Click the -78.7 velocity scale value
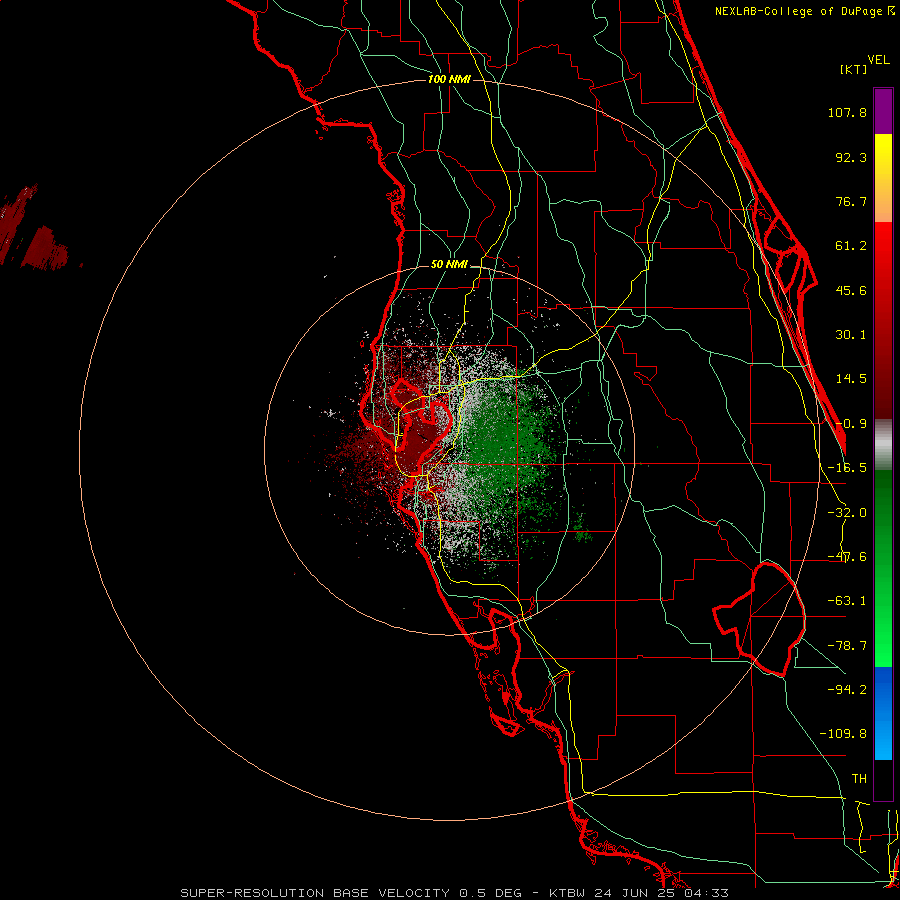The image size is (900, 900). pyautogui.click(x=847, y=646)
